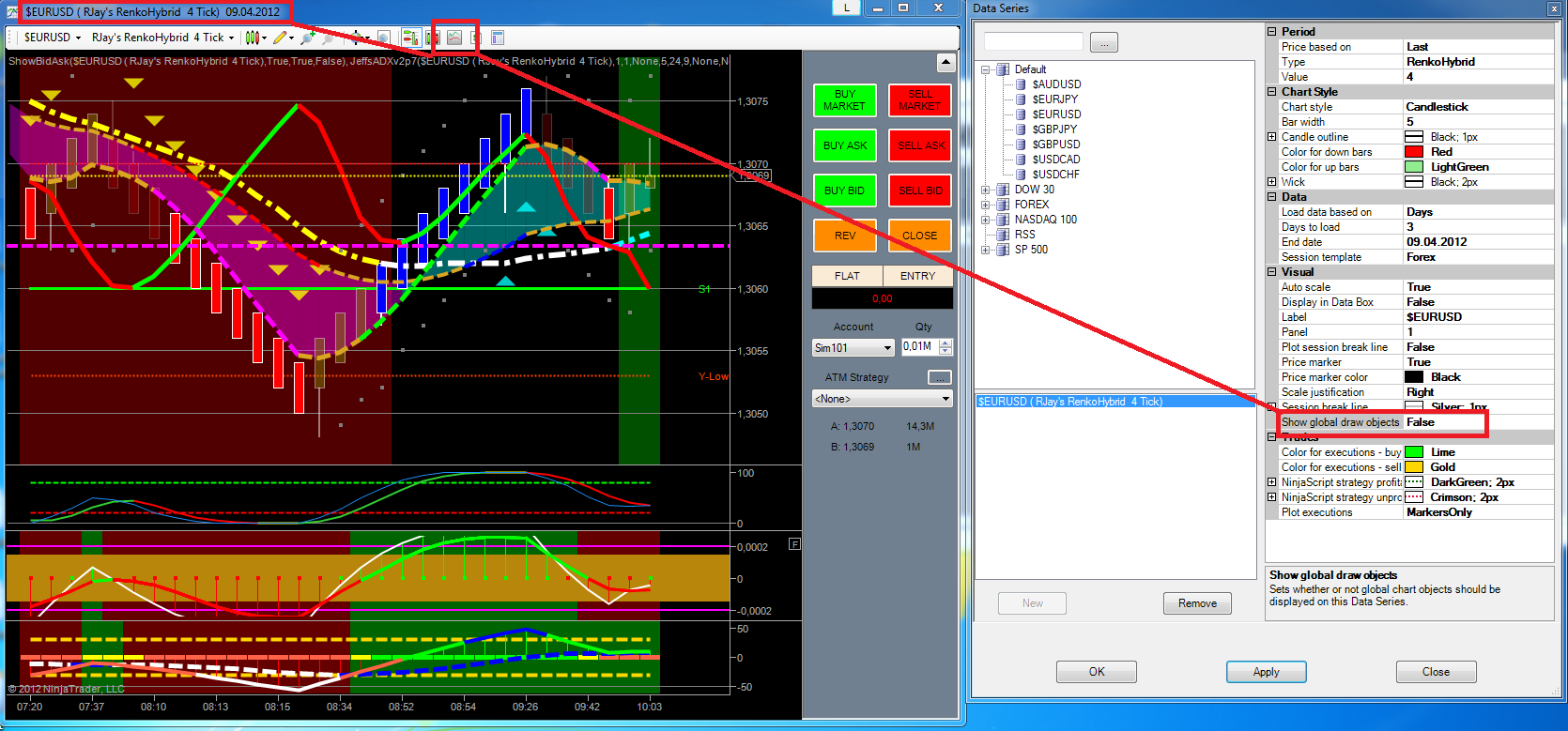Image resolution: width=1568 pixels, height=731 pixels.
Task: Click the ENTRY box in Chart Trader
Action: coord(918,276)
